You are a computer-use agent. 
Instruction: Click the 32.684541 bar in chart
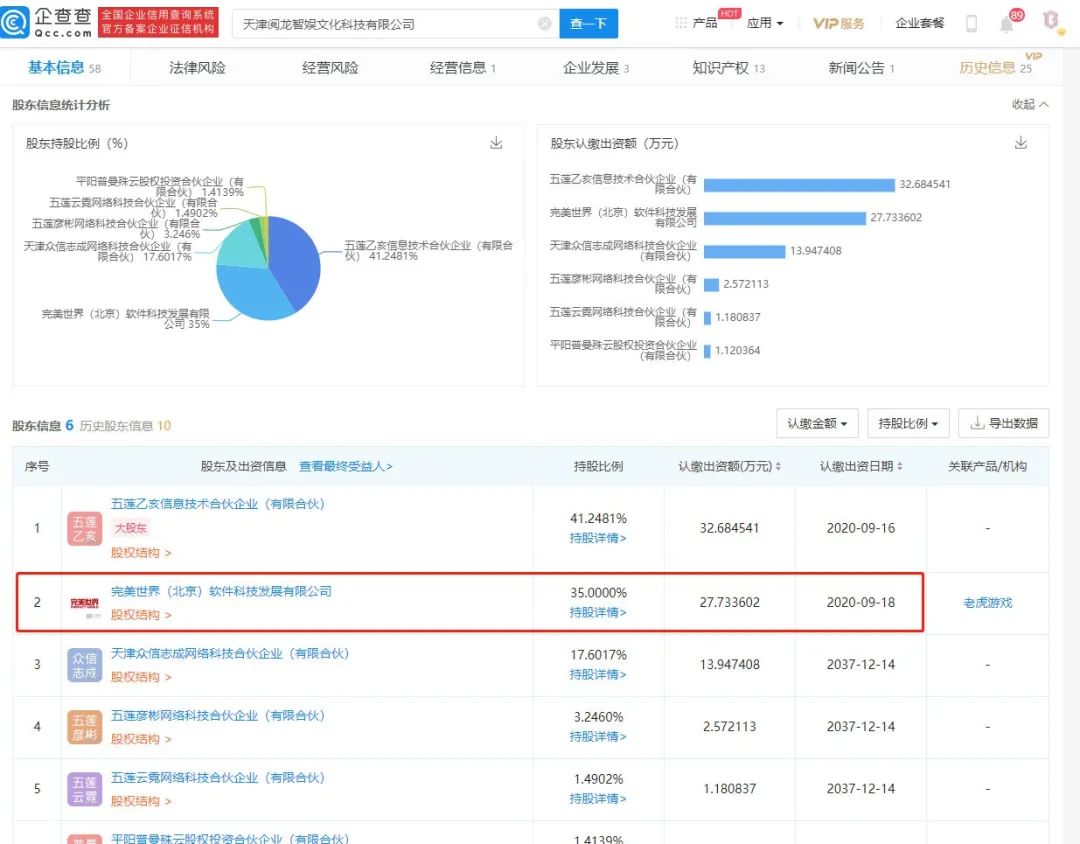[x=799, y=185]
